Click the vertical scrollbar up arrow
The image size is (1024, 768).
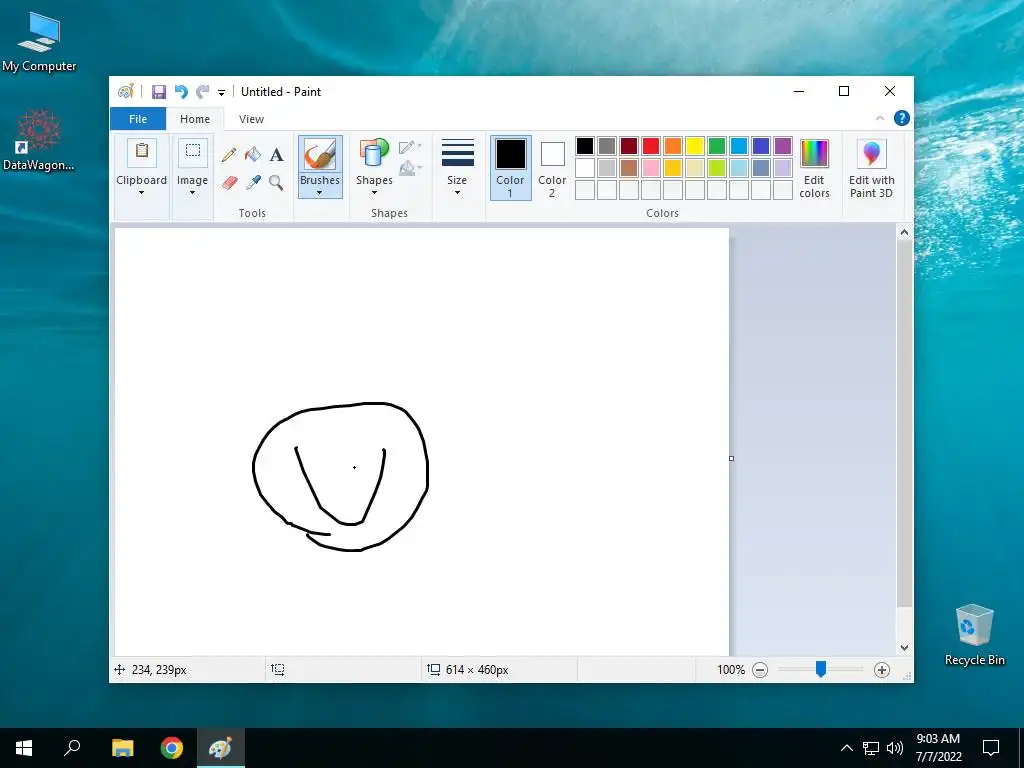904,232
